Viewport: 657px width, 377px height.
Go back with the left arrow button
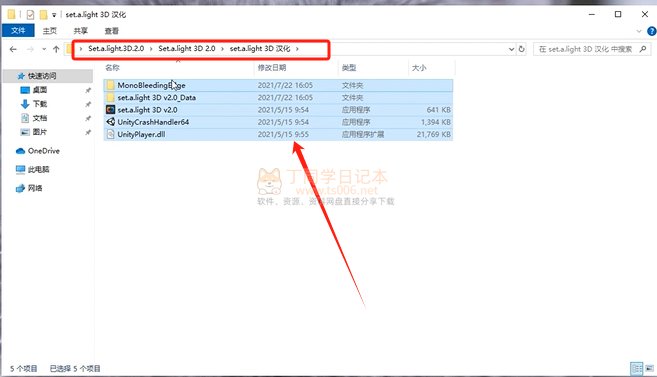click(13, 49)
